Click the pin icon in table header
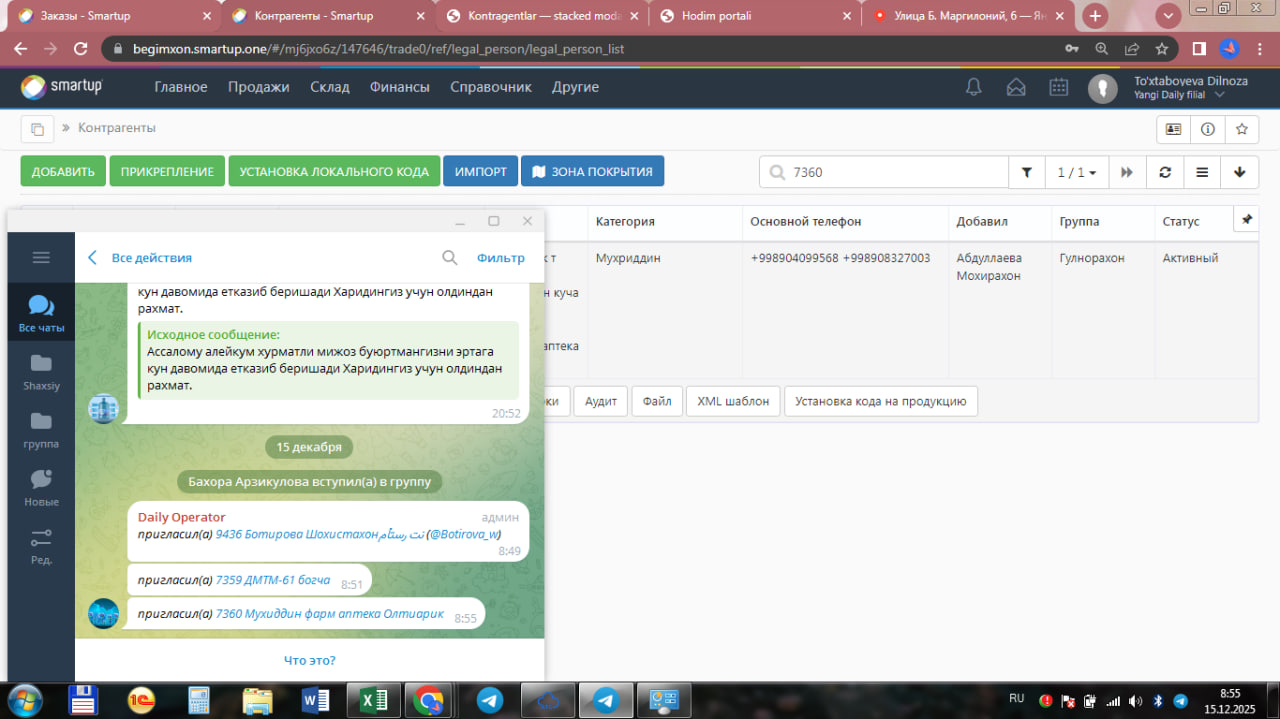 (1247, 220)
